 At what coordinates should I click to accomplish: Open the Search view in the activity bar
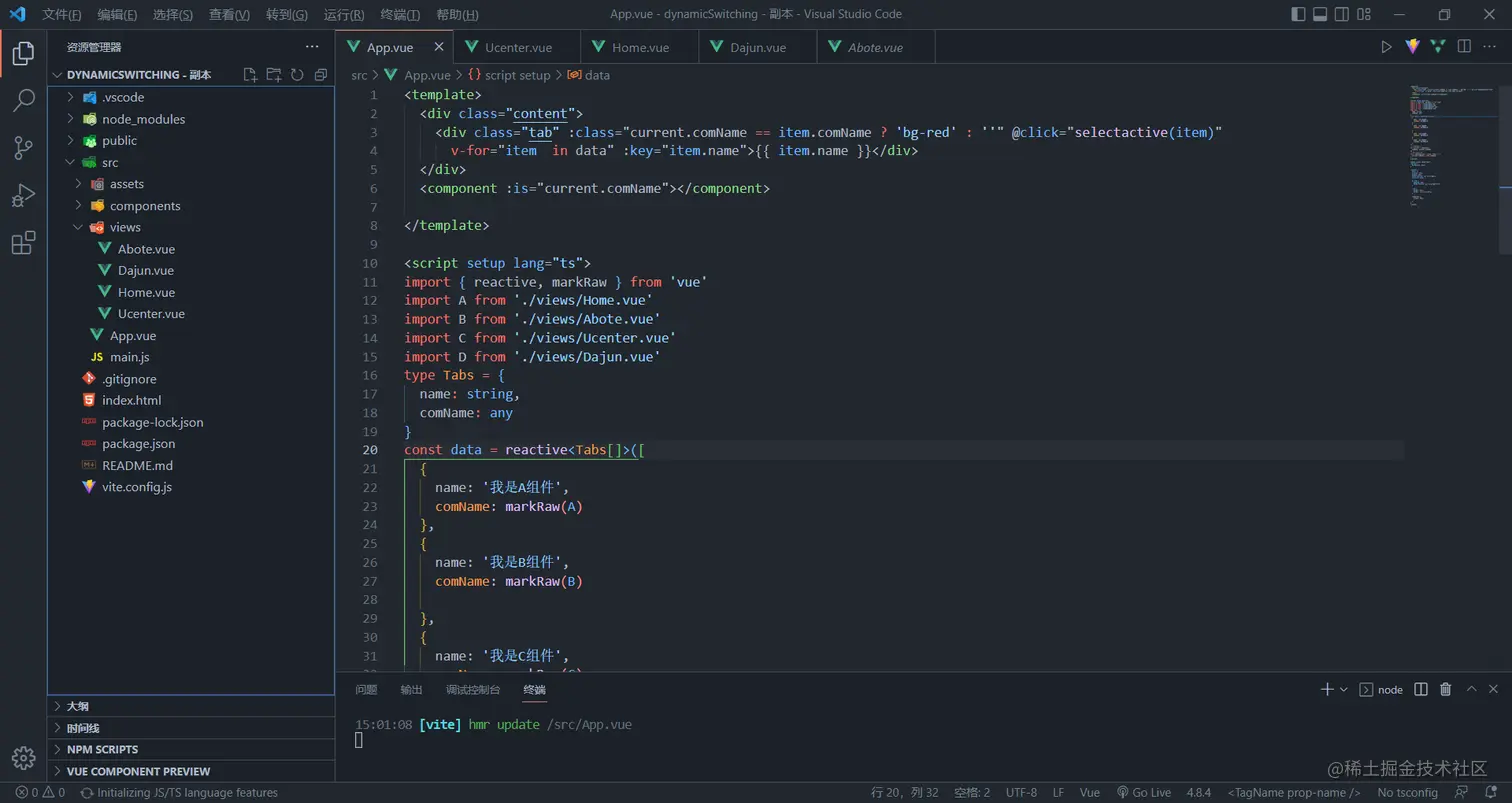point(23,101)
